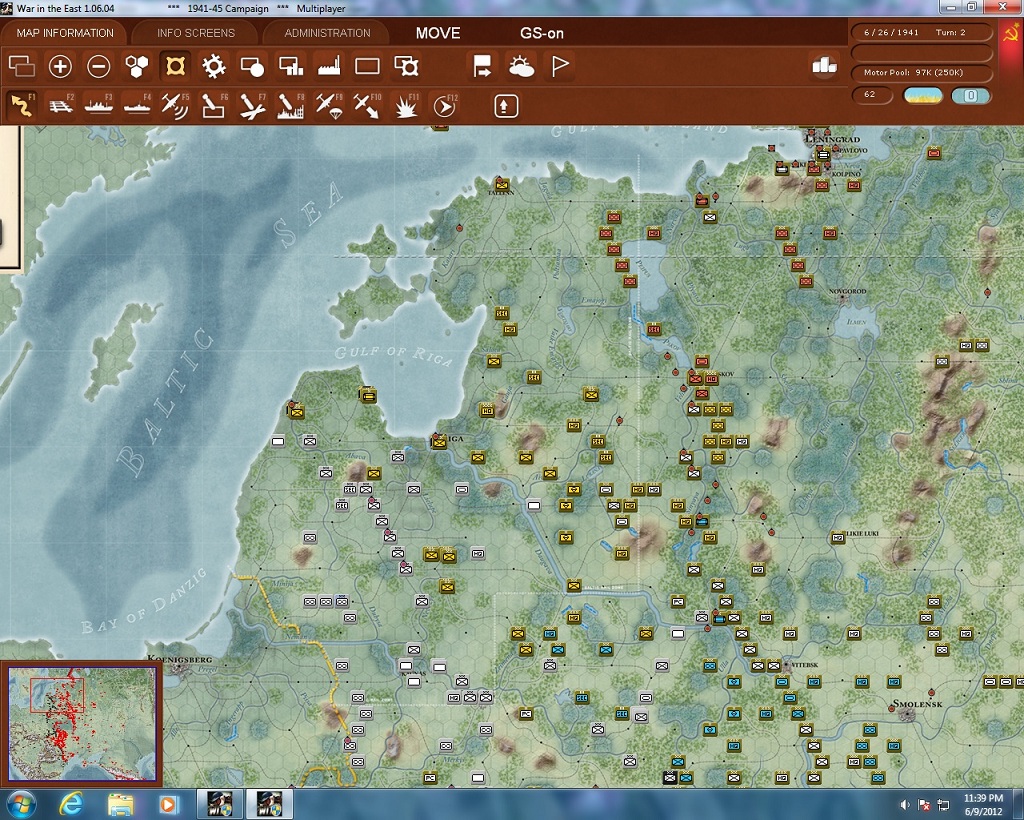The width and height of the screenshot is (1024, 820).
Task: Open Windows Media Player taskbar icon
Action: click(x=168, y=804)
